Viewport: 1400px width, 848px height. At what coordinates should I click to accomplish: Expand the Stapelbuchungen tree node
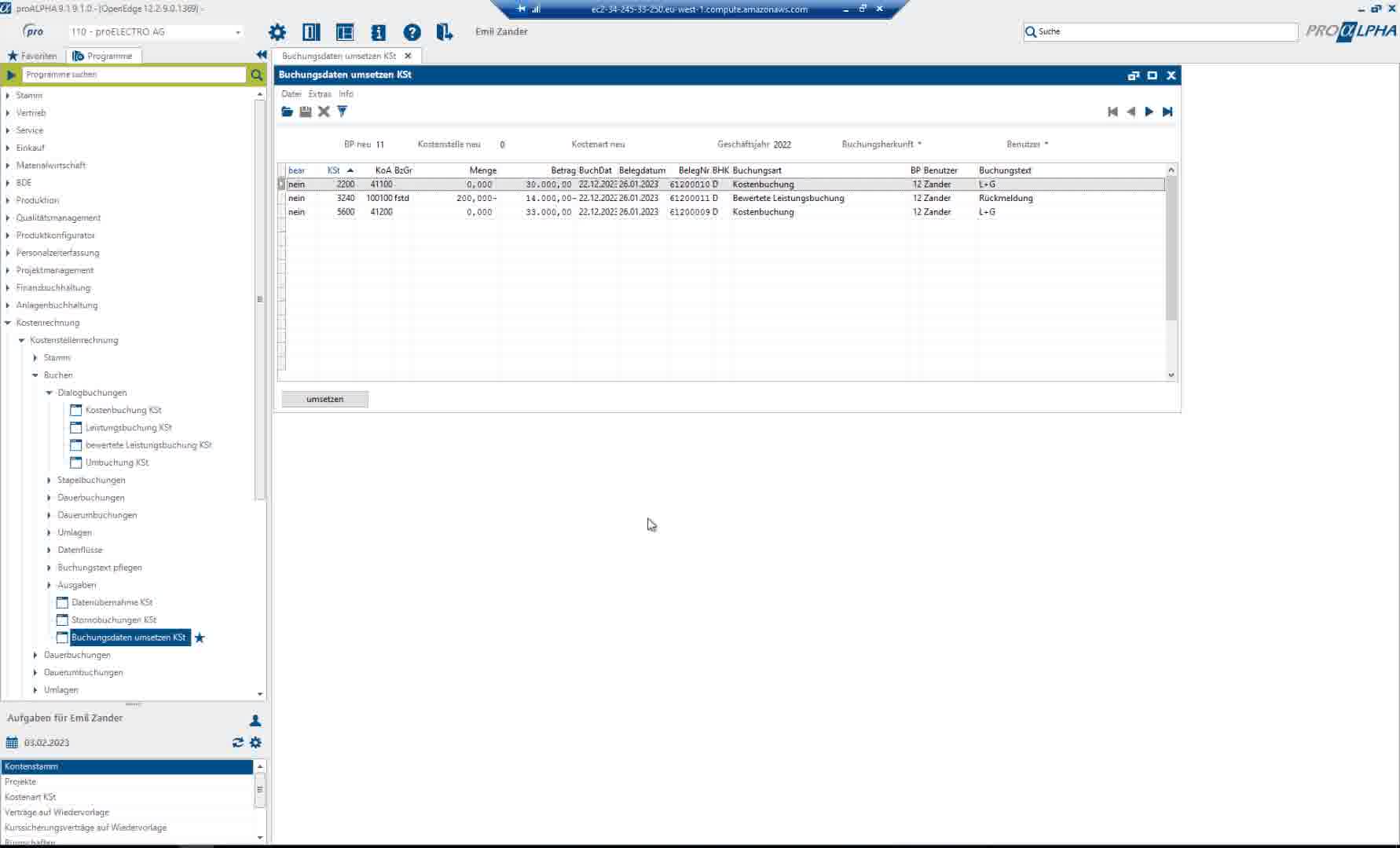(x=49, y=480)
